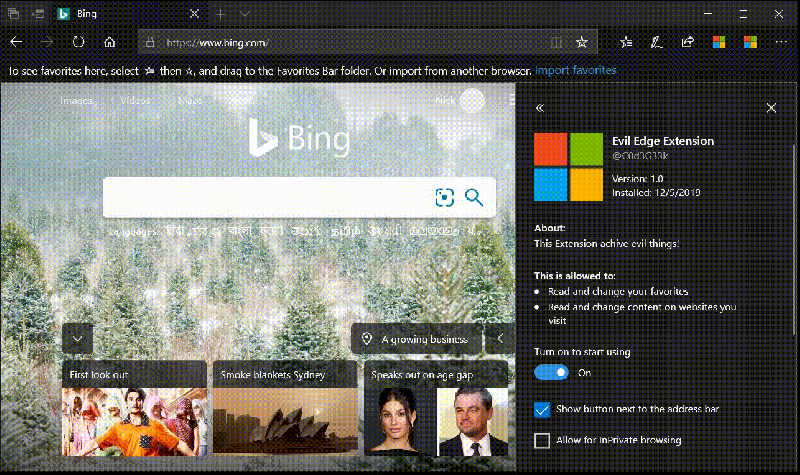Add page to favorites star
Viewport: 800px width, 475px height.
pos(582,42)
